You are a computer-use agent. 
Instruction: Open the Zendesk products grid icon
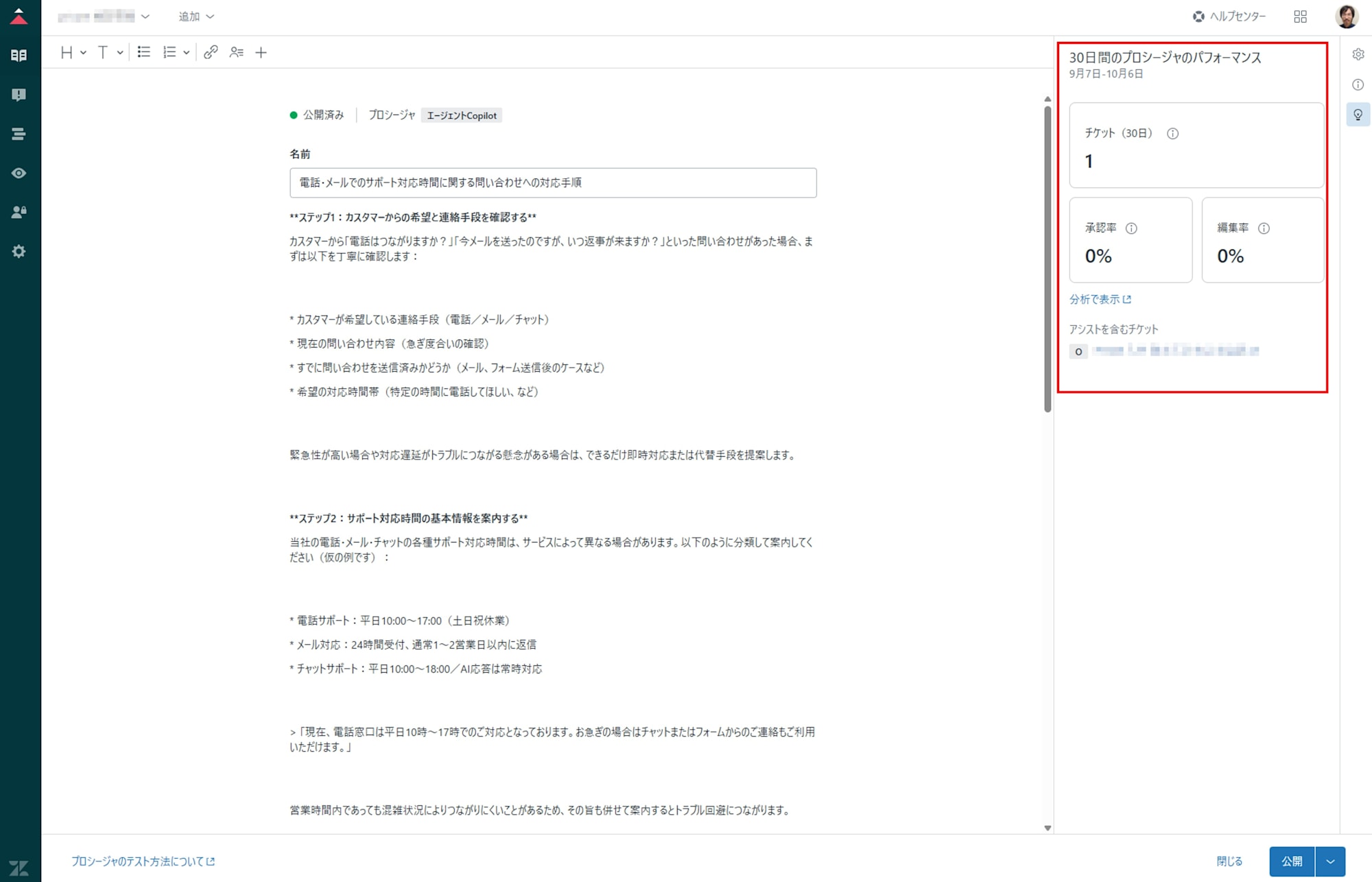(x=1300, y=16)
